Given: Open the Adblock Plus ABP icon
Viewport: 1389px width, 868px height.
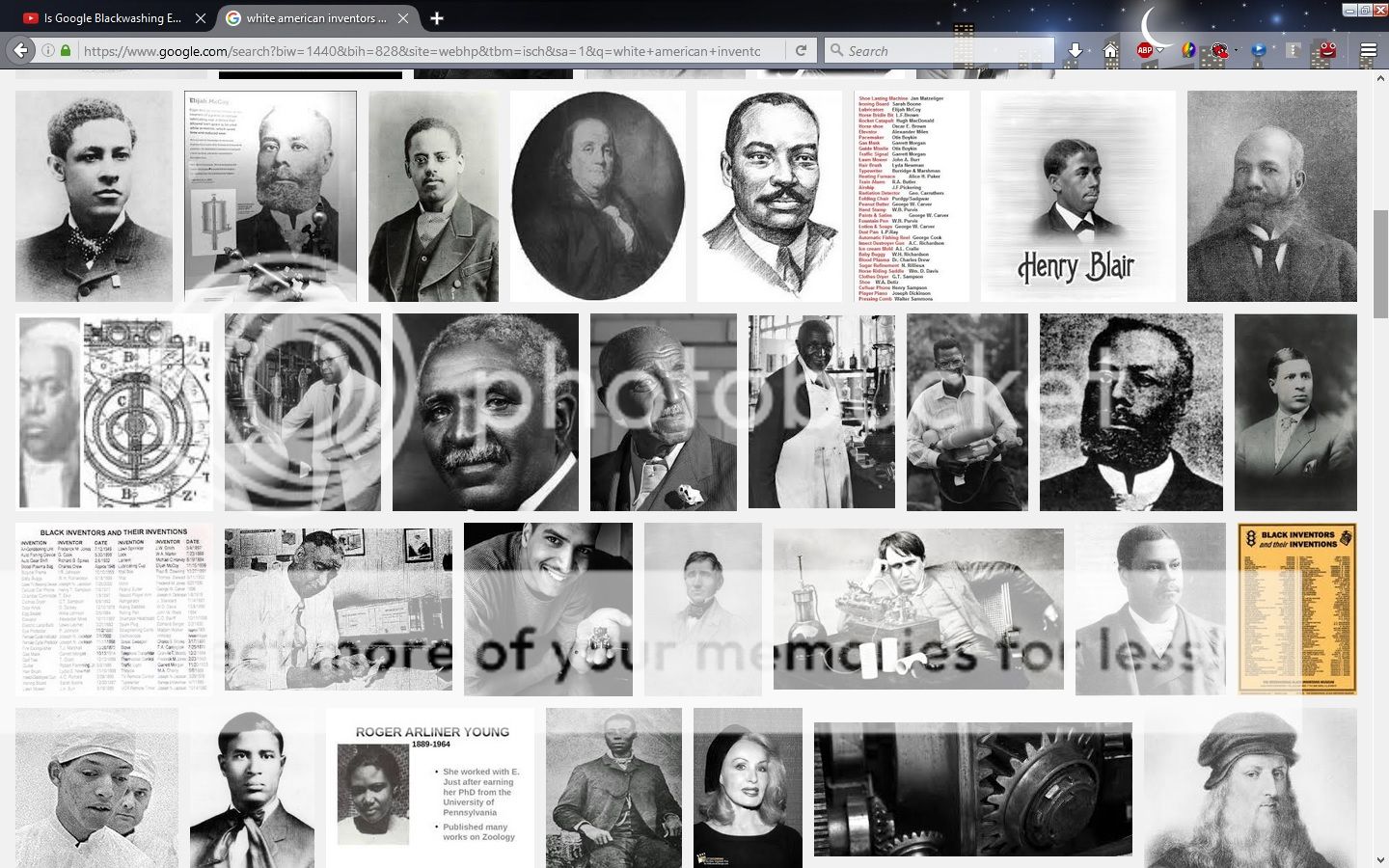Looking at the screenshot, I should [x=1145, y=50].
